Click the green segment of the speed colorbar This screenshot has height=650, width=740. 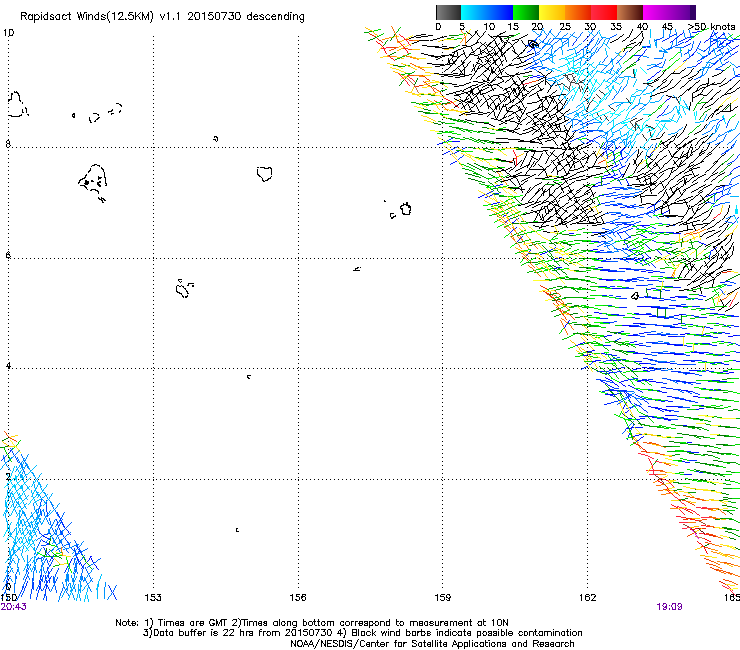coord(526,12)
